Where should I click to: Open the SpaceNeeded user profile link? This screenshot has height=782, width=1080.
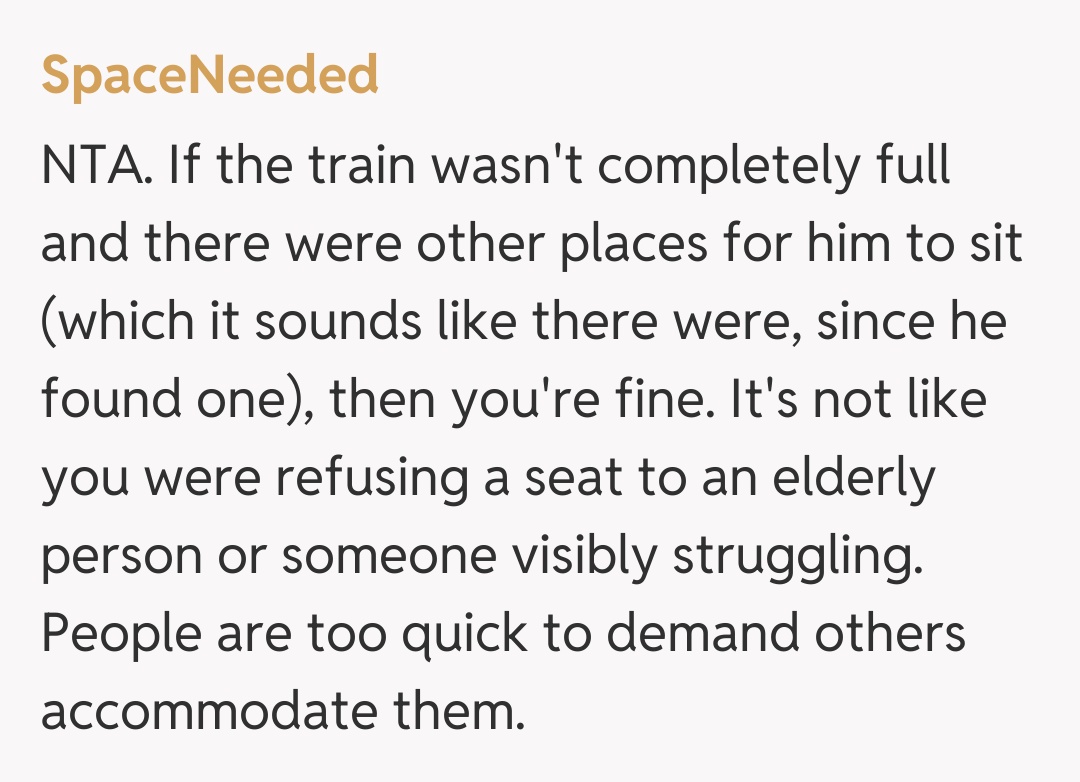click(x=210, y=75)
